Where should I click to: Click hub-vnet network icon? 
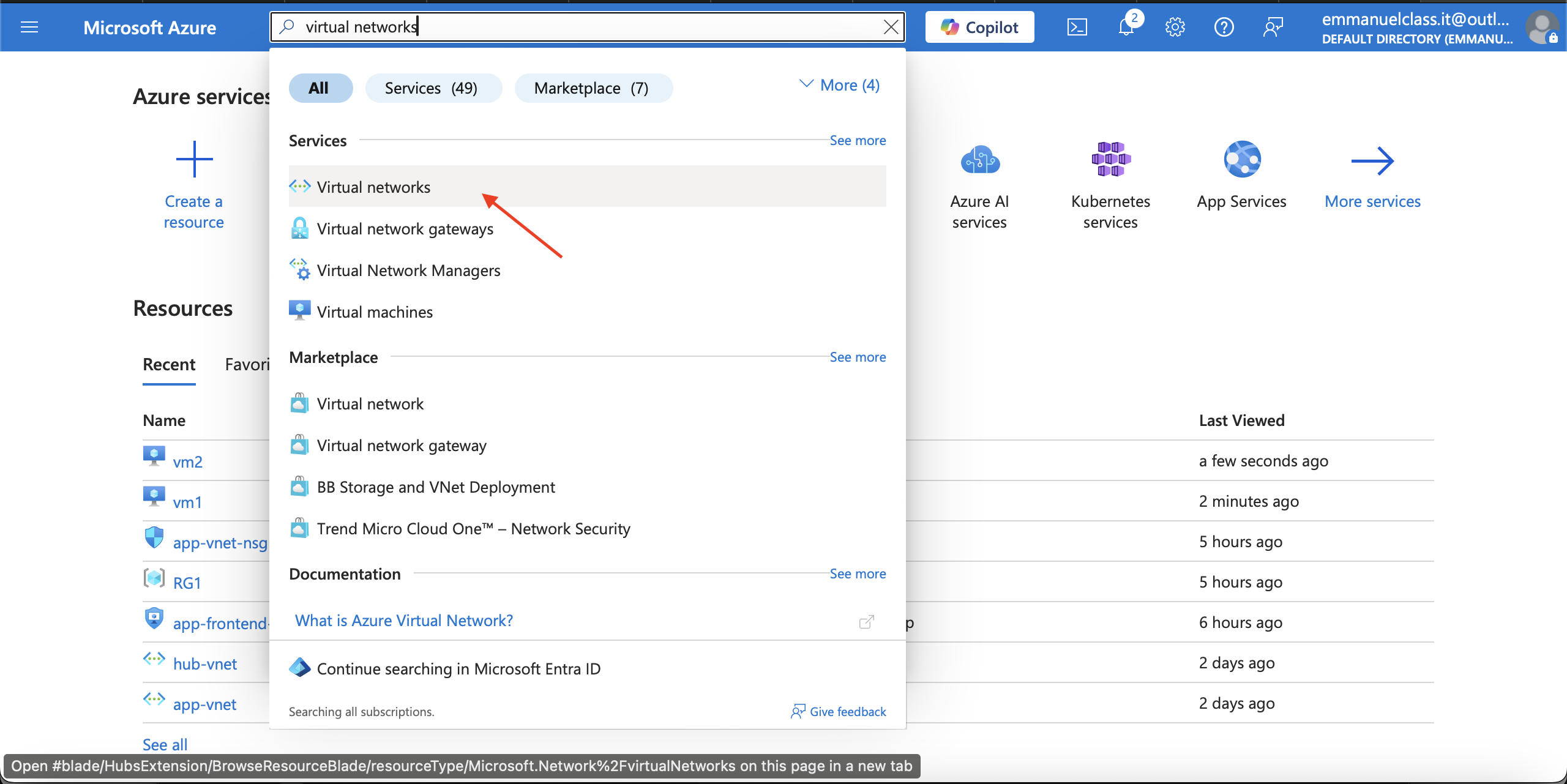154,659
